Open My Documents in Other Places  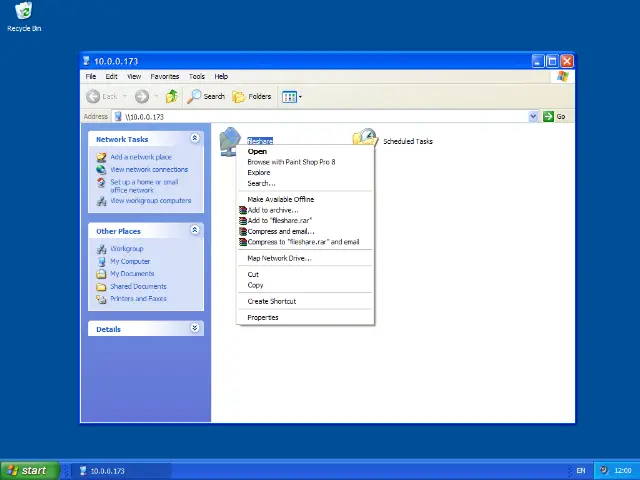click(x=132, y=273)
